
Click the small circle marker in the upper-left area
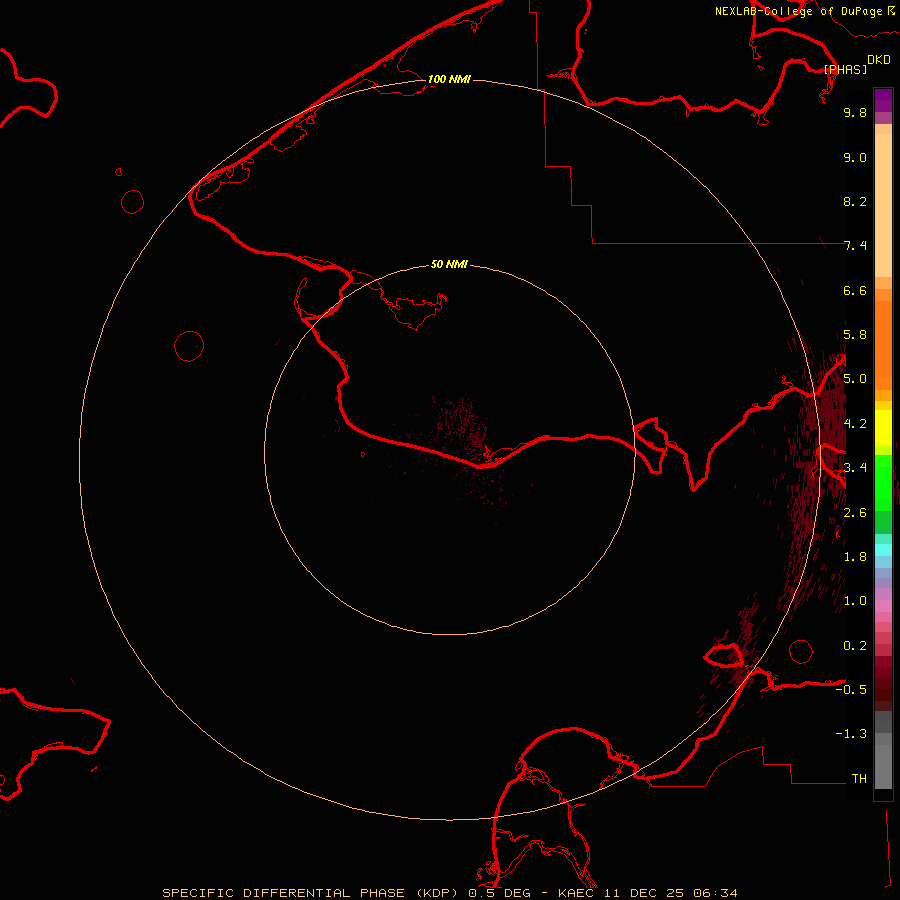pyautogui.click(x=133, y=202)
